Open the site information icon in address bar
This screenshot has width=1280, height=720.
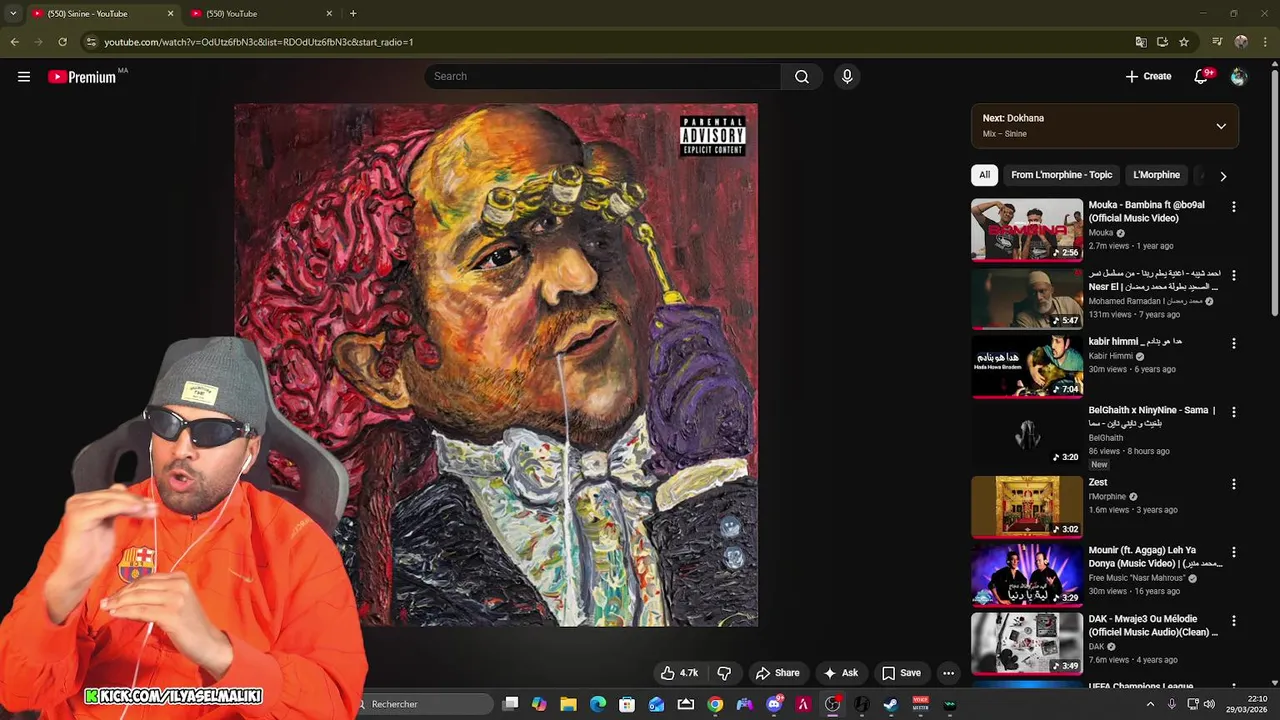point(91,42)
